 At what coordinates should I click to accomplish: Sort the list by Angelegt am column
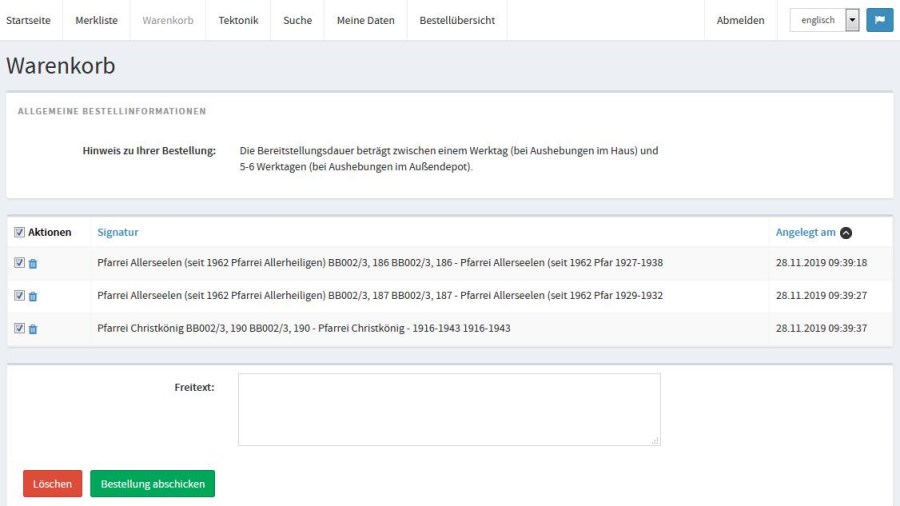click(x=805, y=233)
